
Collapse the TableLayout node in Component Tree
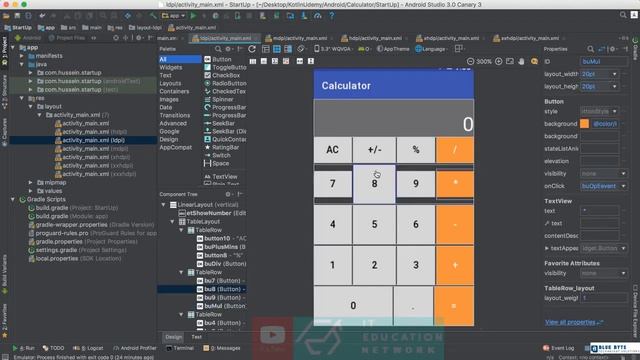point(172,222)
